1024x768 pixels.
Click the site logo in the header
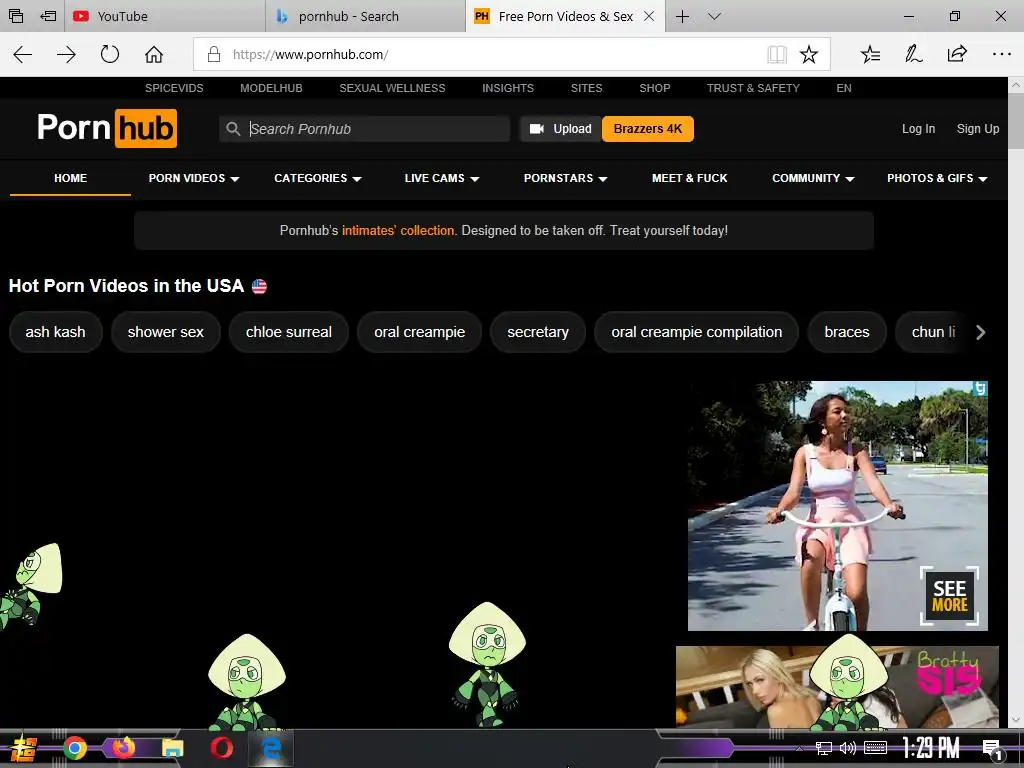107,128
